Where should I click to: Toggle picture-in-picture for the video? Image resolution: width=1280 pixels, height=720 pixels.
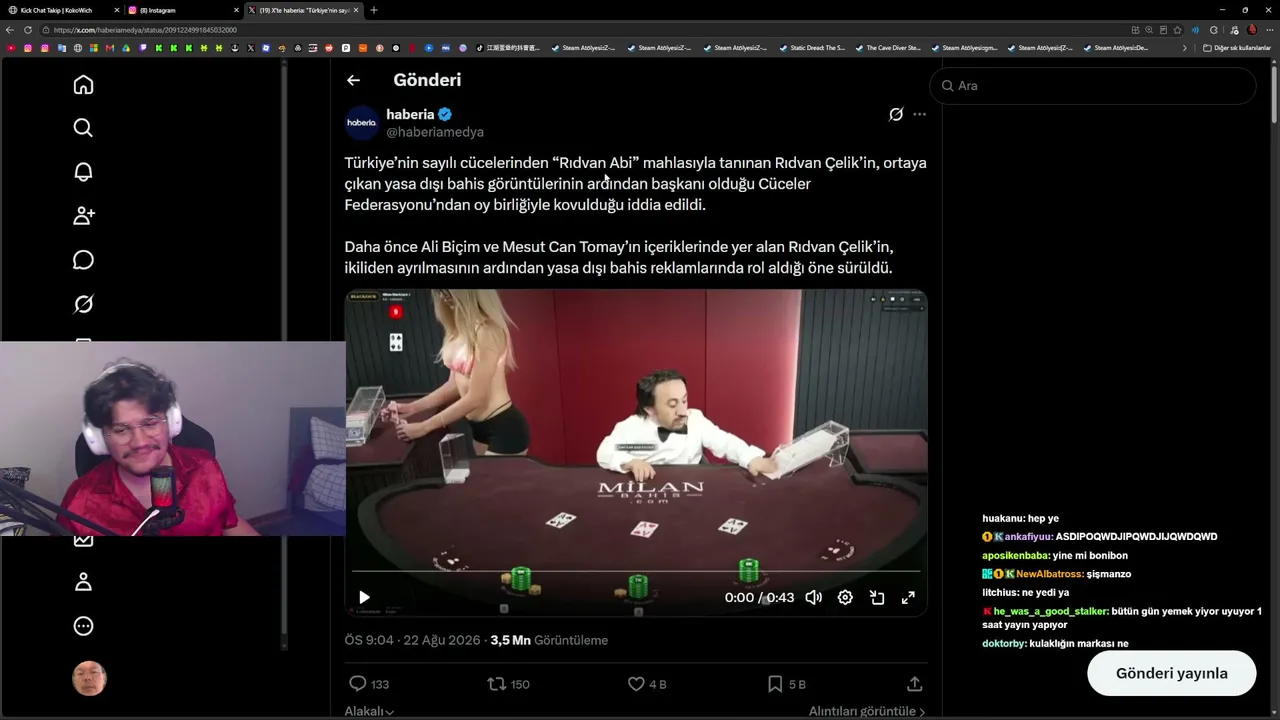(877, 597)
